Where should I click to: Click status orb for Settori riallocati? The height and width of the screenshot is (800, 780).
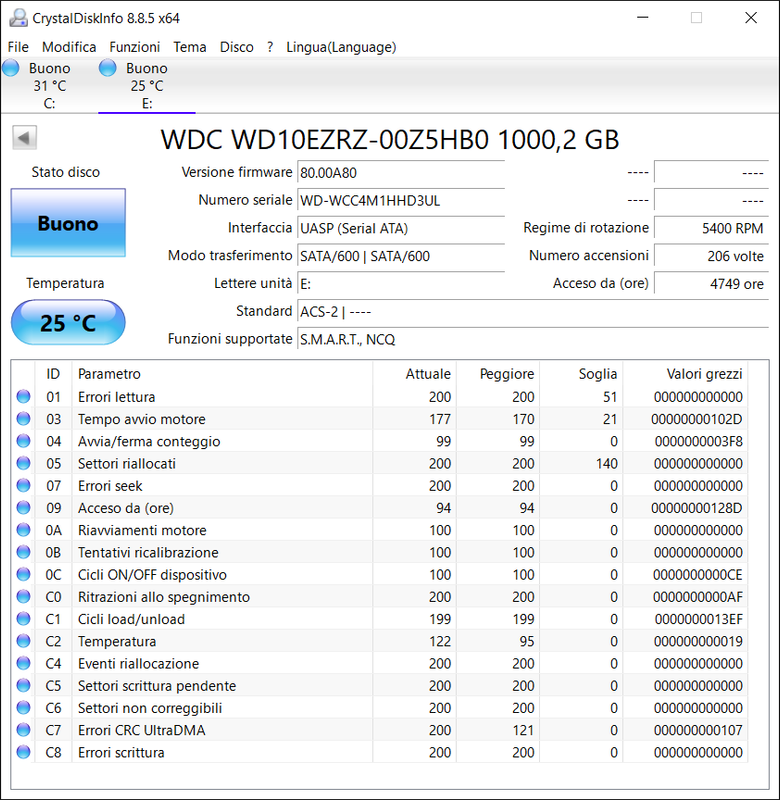tap(23, 463)
